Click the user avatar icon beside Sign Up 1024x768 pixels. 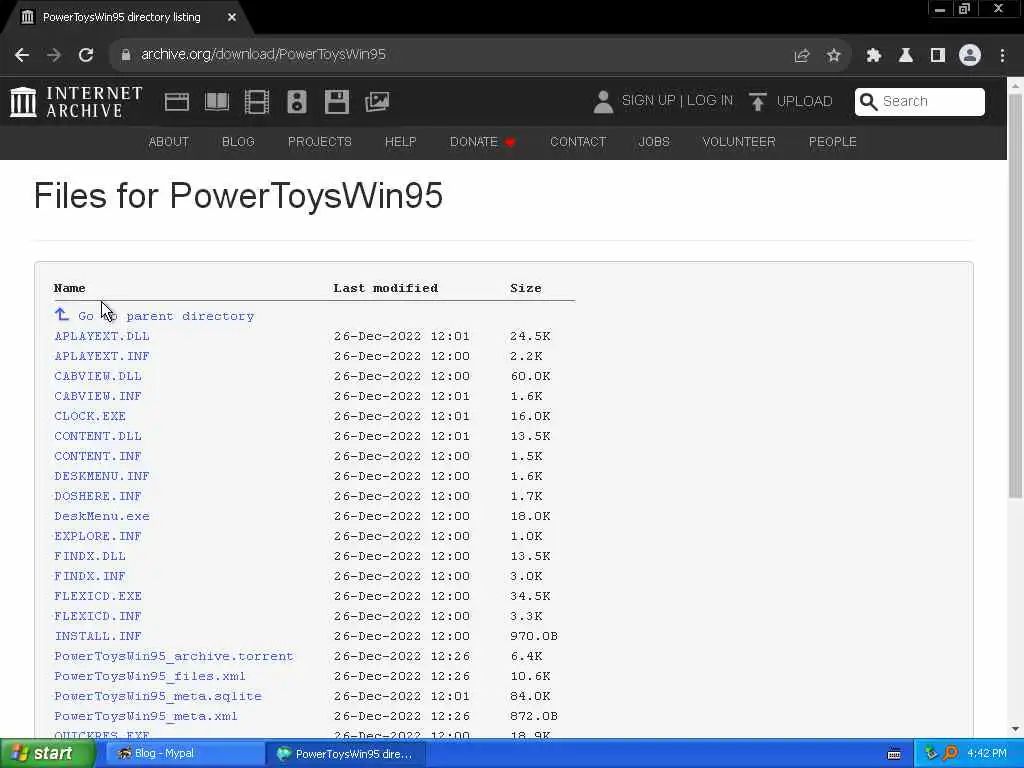(603, 102)
